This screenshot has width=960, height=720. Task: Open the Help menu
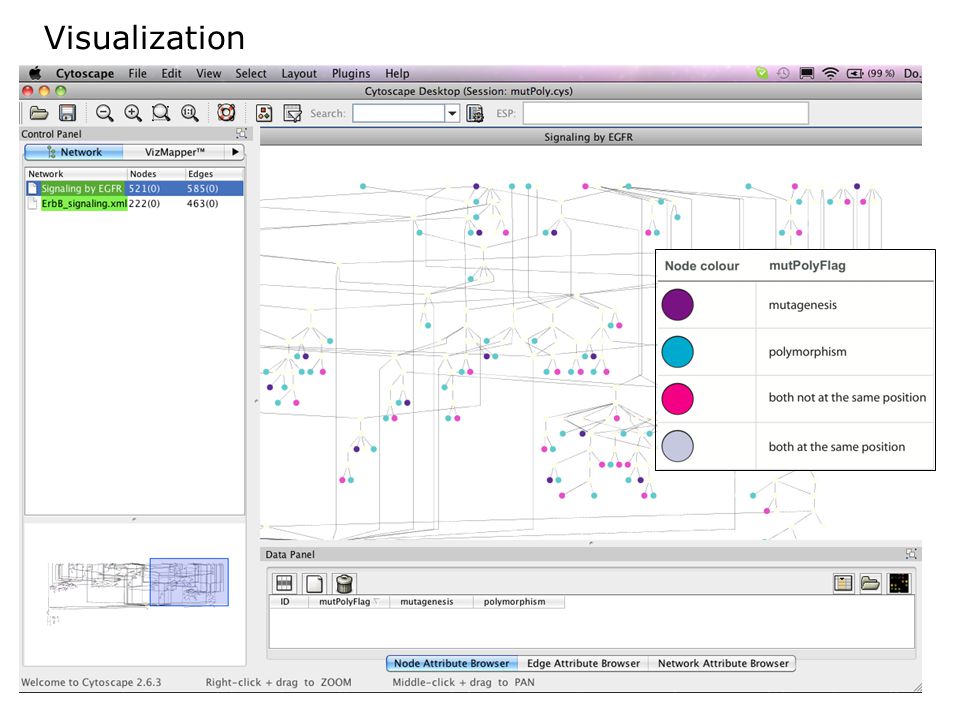tap(397, 73)
